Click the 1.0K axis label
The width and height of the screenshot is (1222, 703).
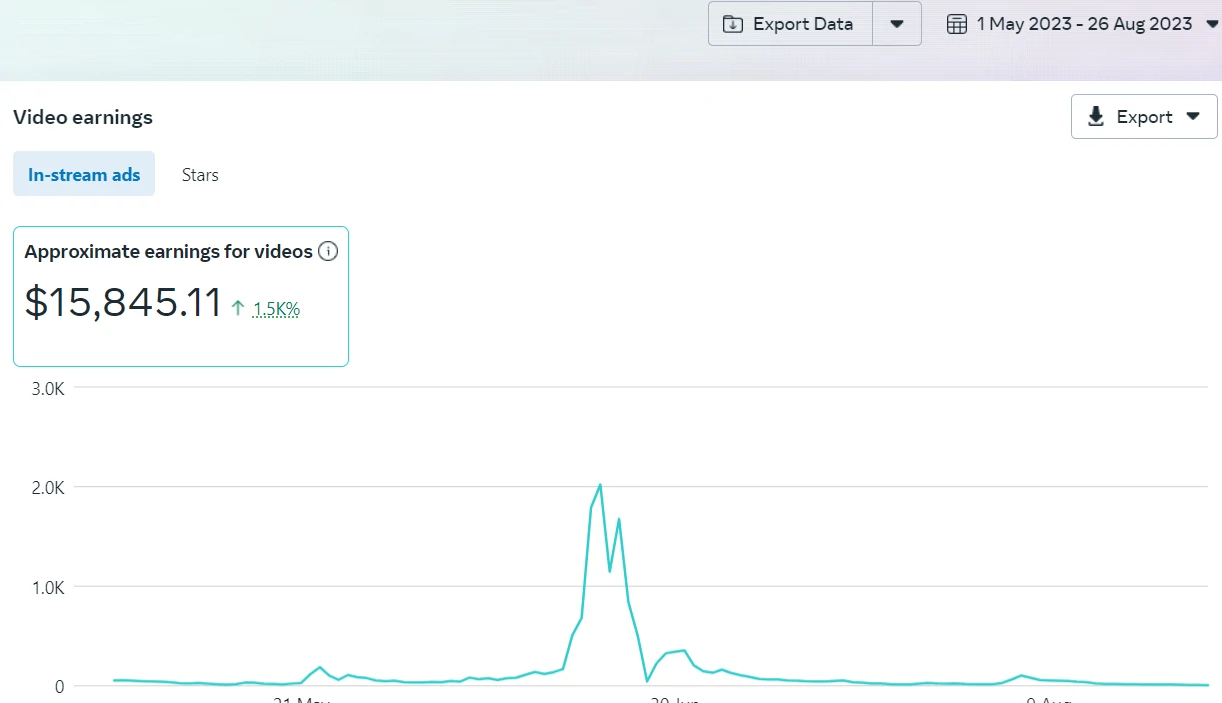tap(47, 586)
